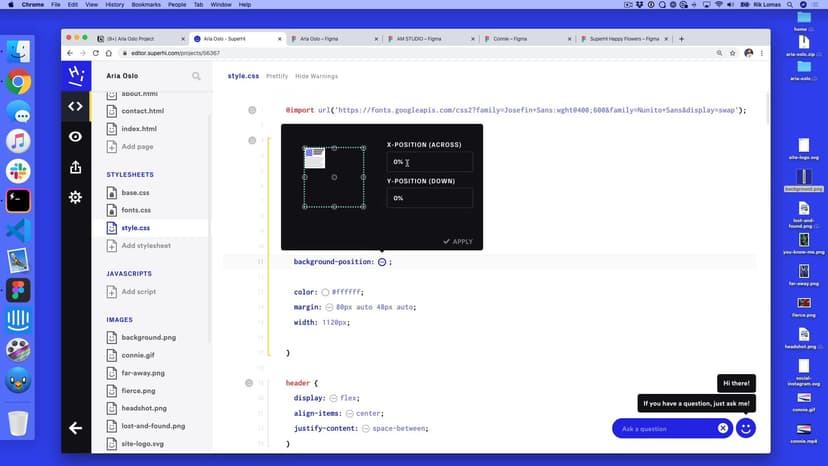Open project settings gear icon
Image resolution: width=828 pixels, height=466 pixels.
point(75,197)
